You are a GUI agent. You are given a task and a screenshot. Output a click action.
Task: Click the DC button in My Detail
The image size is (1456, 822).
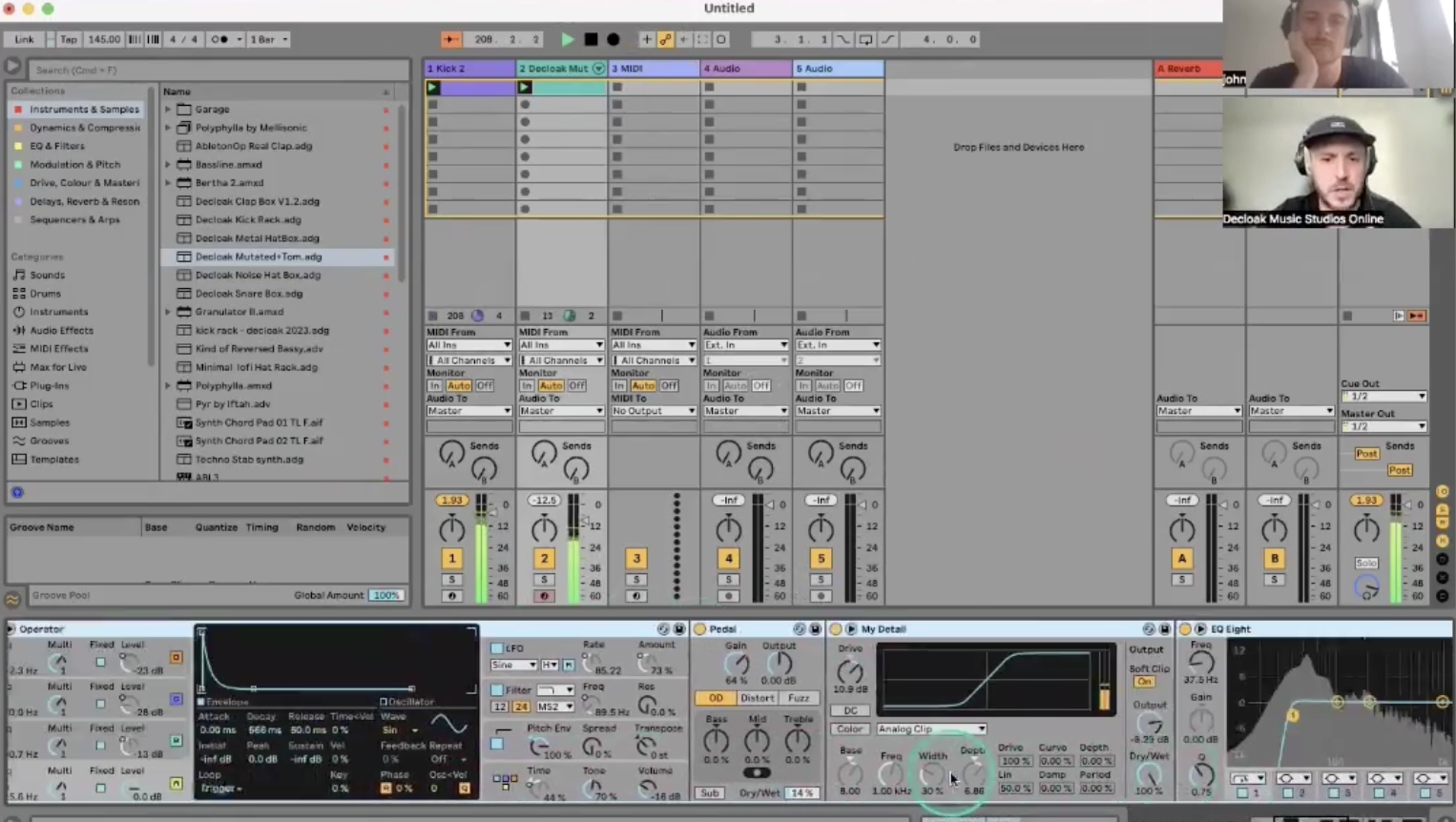849,710
